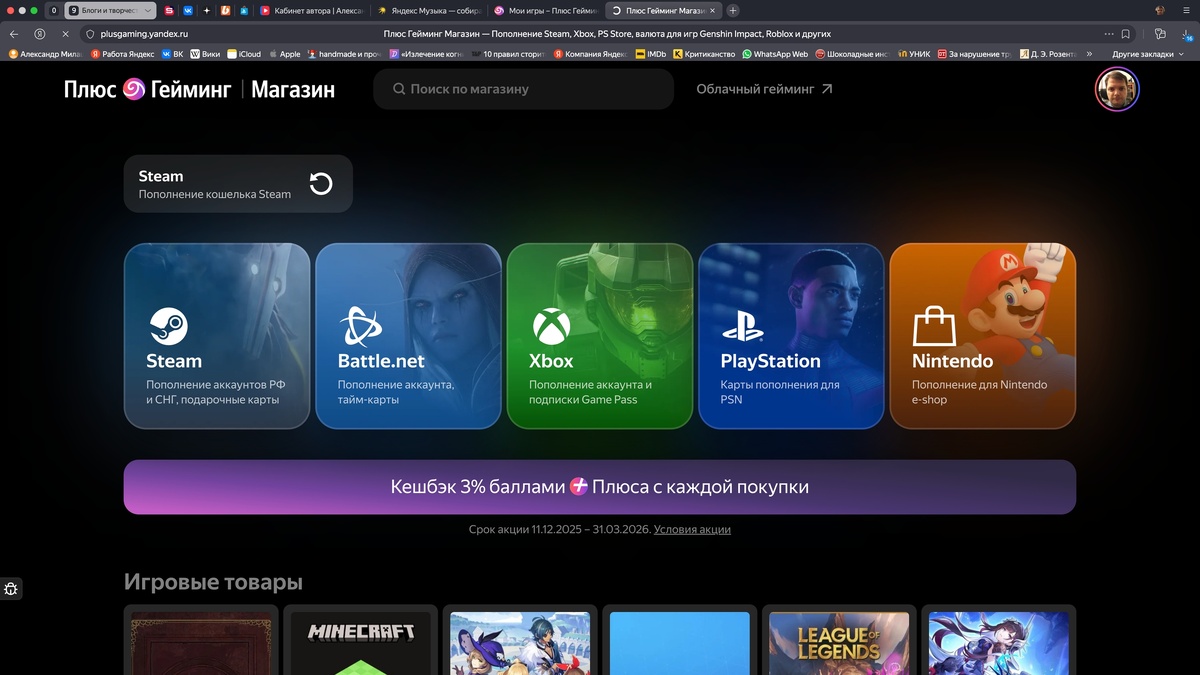Open the Вики bookmark

[x=205, y=54]
